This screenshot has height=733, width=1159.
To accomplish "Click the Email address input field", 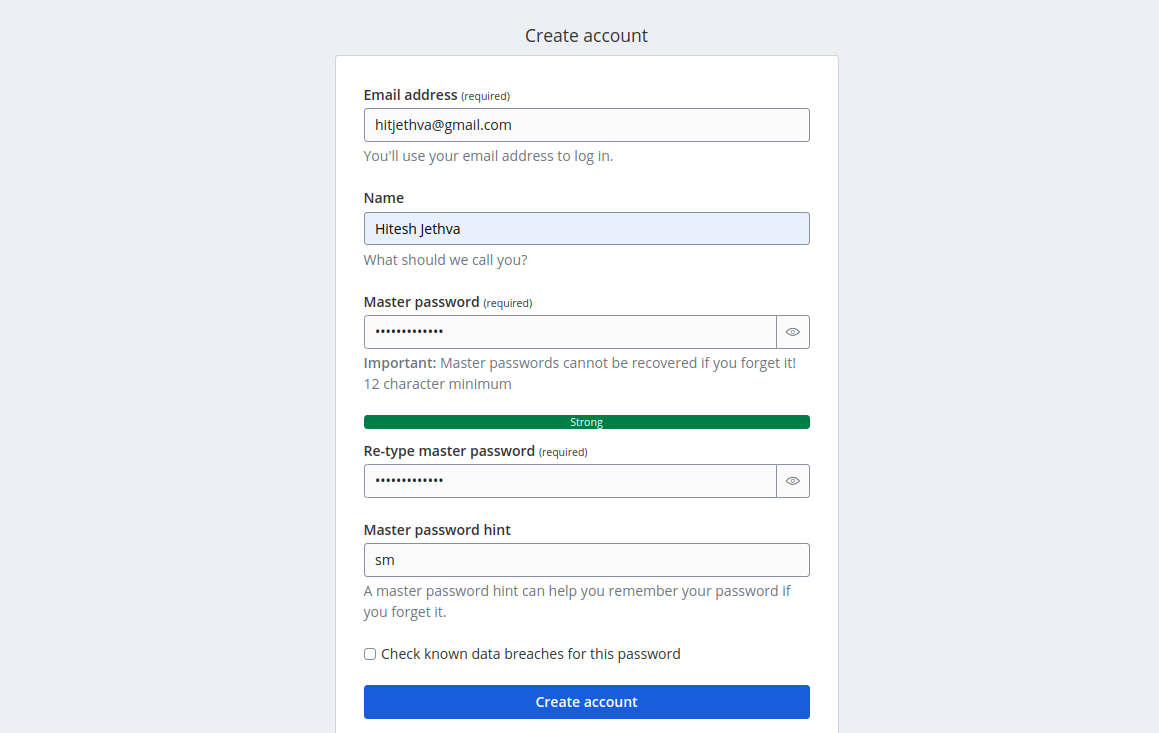I will click(x=586, y=125).
